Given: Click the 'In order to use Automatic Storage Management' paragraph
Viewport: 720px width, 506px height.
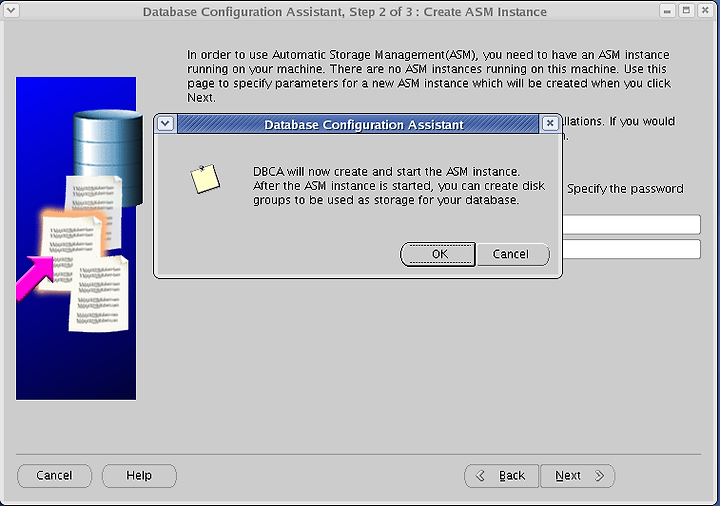Looking at the screenshot, I should 429,76.
